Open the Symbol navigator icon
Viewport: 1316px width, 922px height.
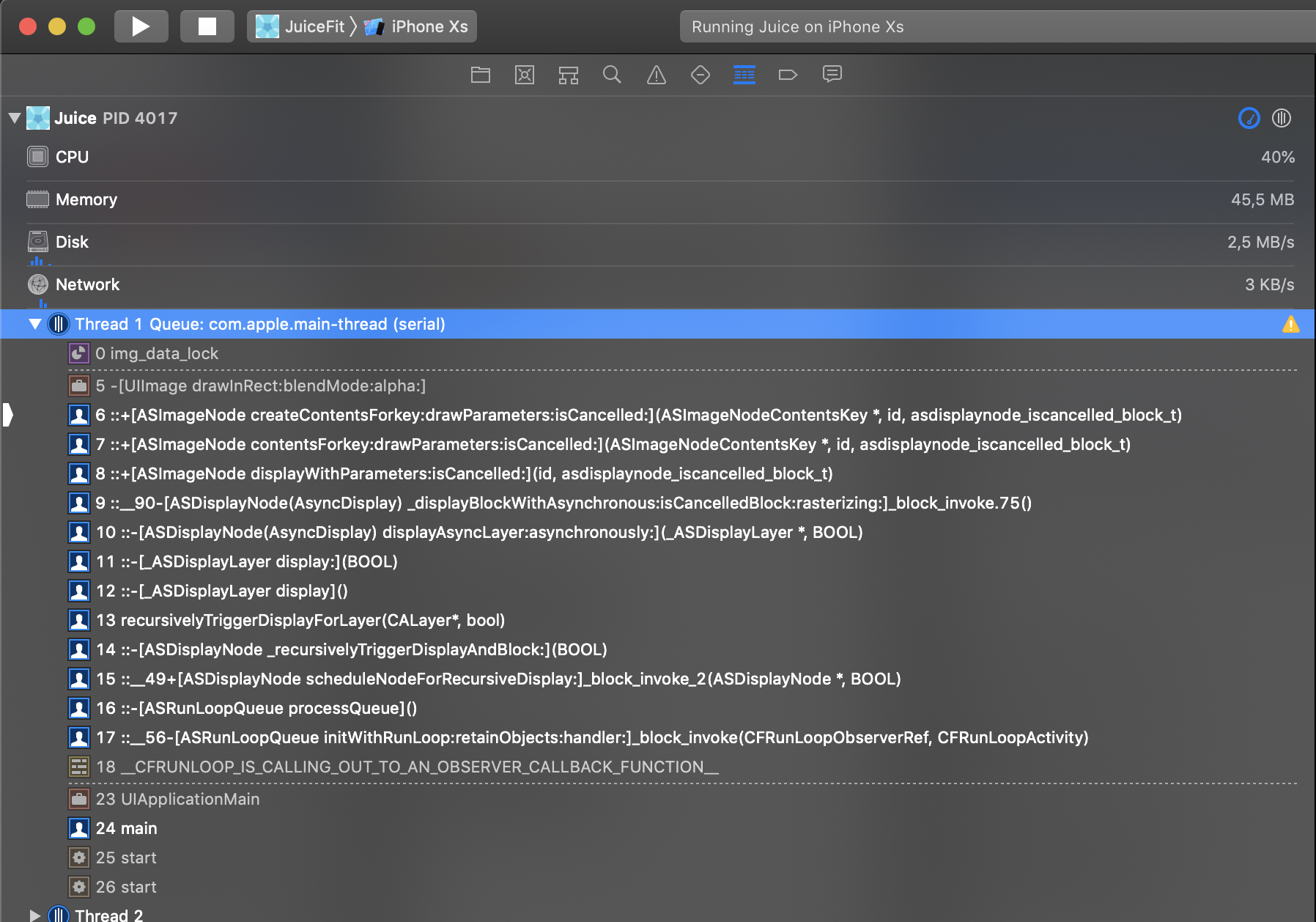click(569, 75)
